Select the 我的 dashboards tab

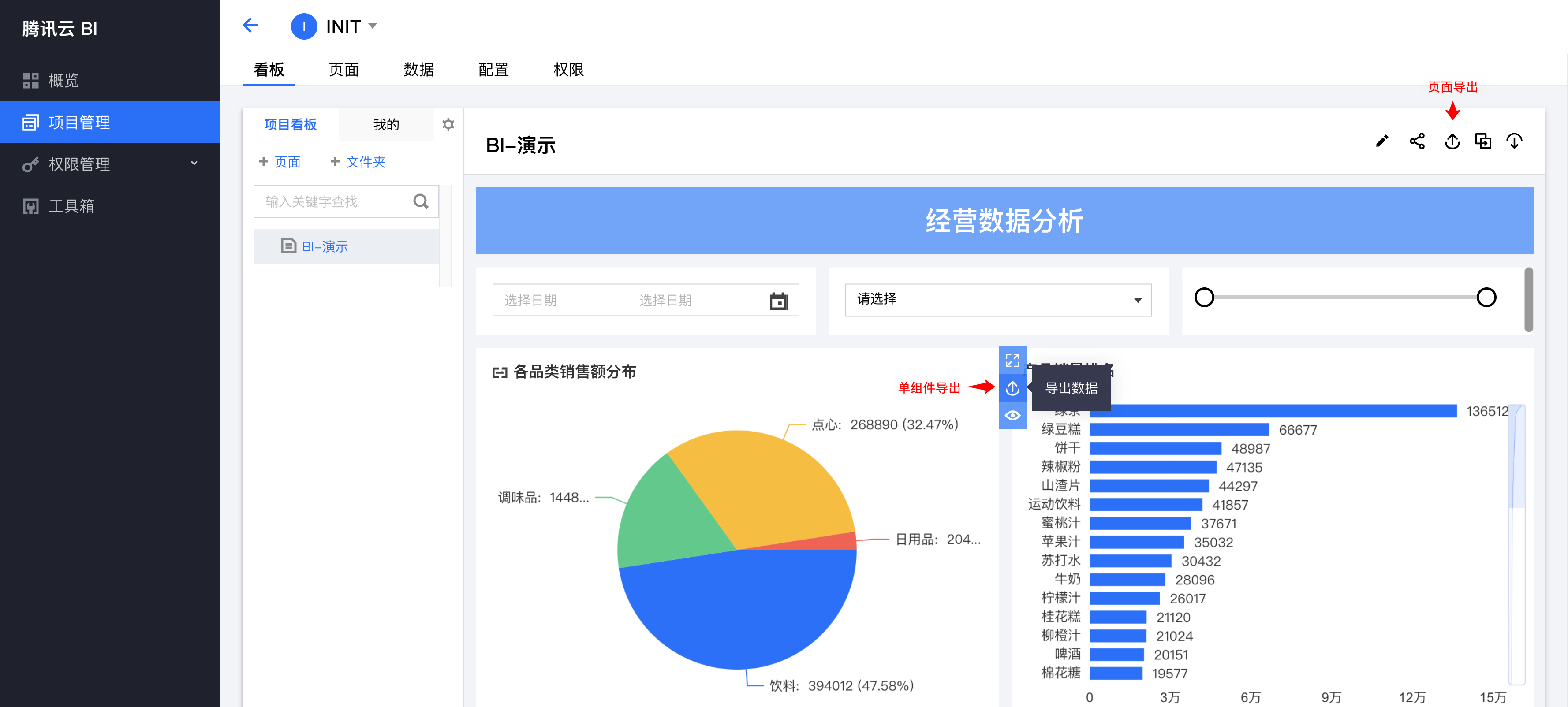386,125
